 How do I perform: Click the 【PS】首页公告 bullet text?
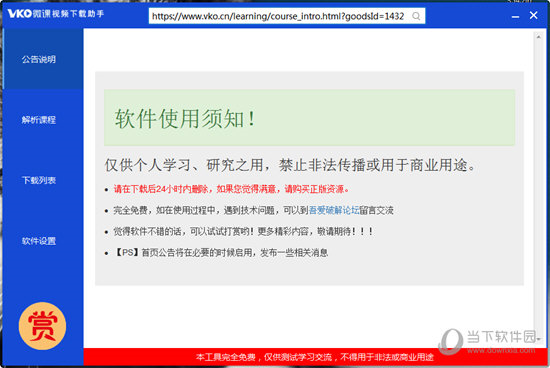[x=221, y=253]
